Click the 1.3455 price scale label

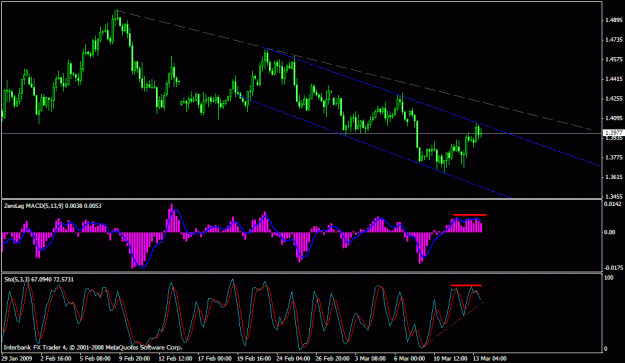(613, 196)
